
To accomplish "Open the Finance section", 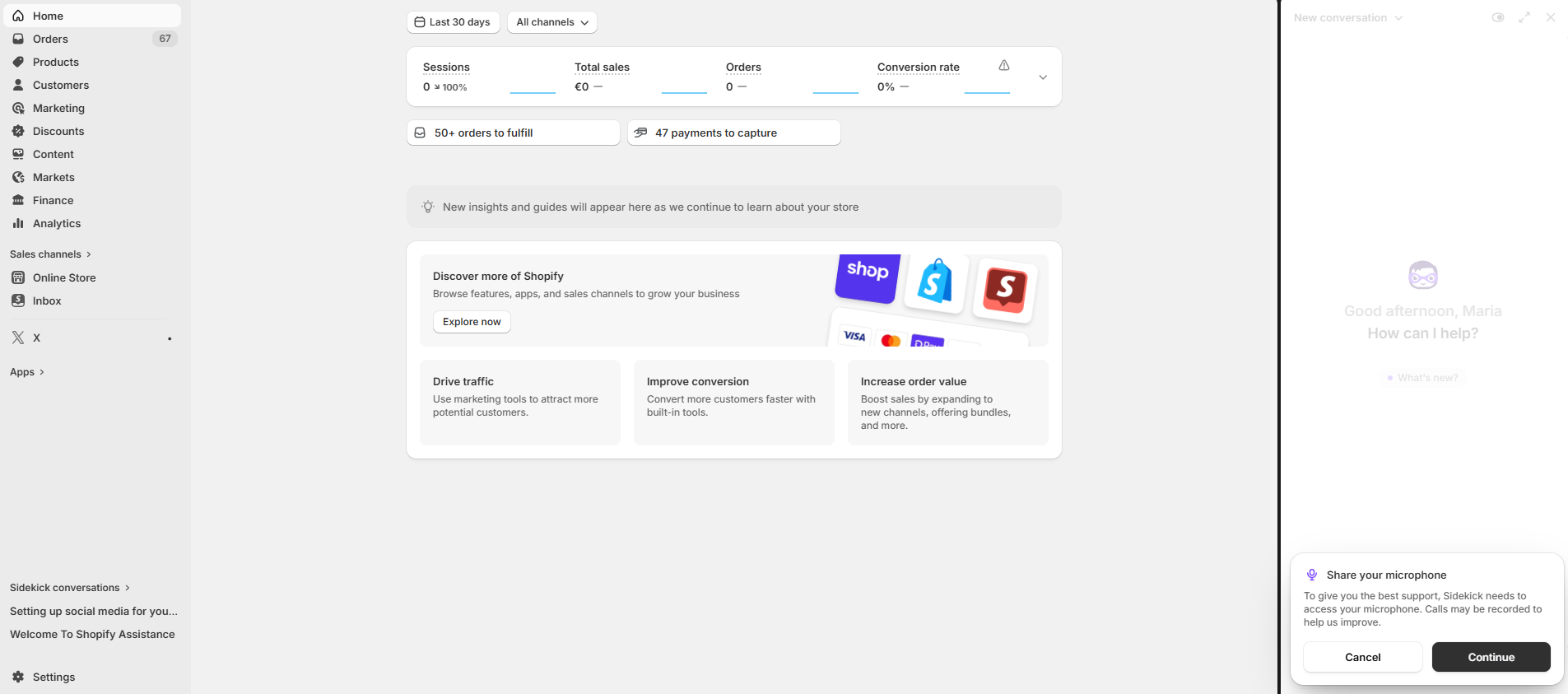I will (92, 200).
